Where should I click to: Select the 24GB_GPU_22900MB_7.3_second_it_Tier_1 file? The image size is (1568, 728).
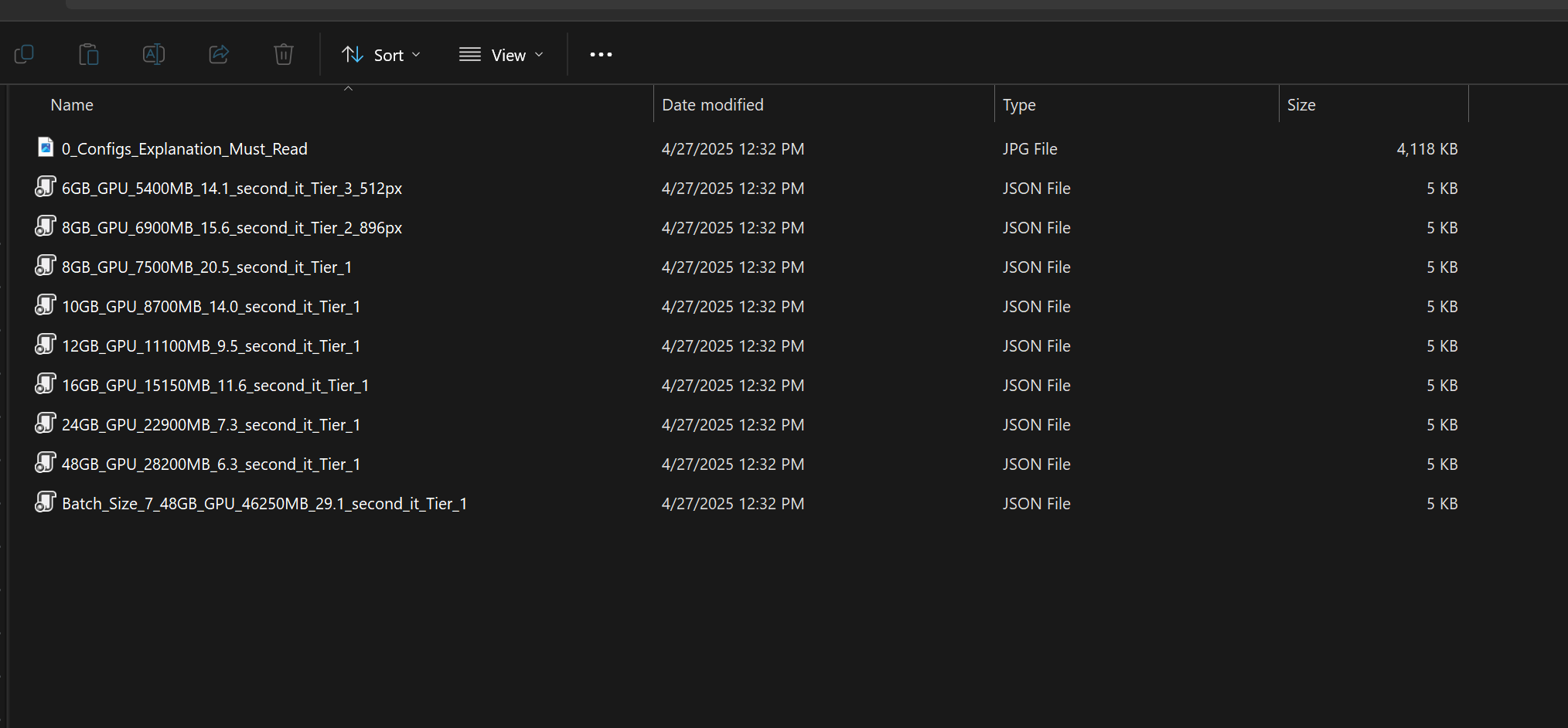point(211,425)
